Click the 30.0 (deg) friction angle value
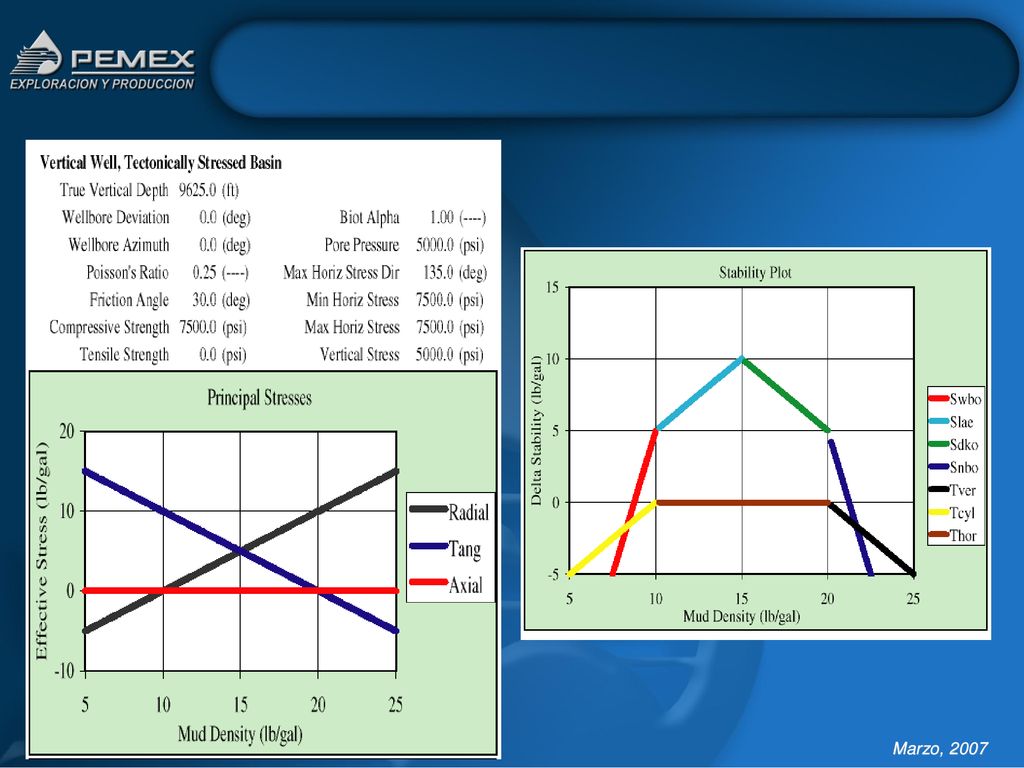The image size is (1024, 768). coord(221,300)
